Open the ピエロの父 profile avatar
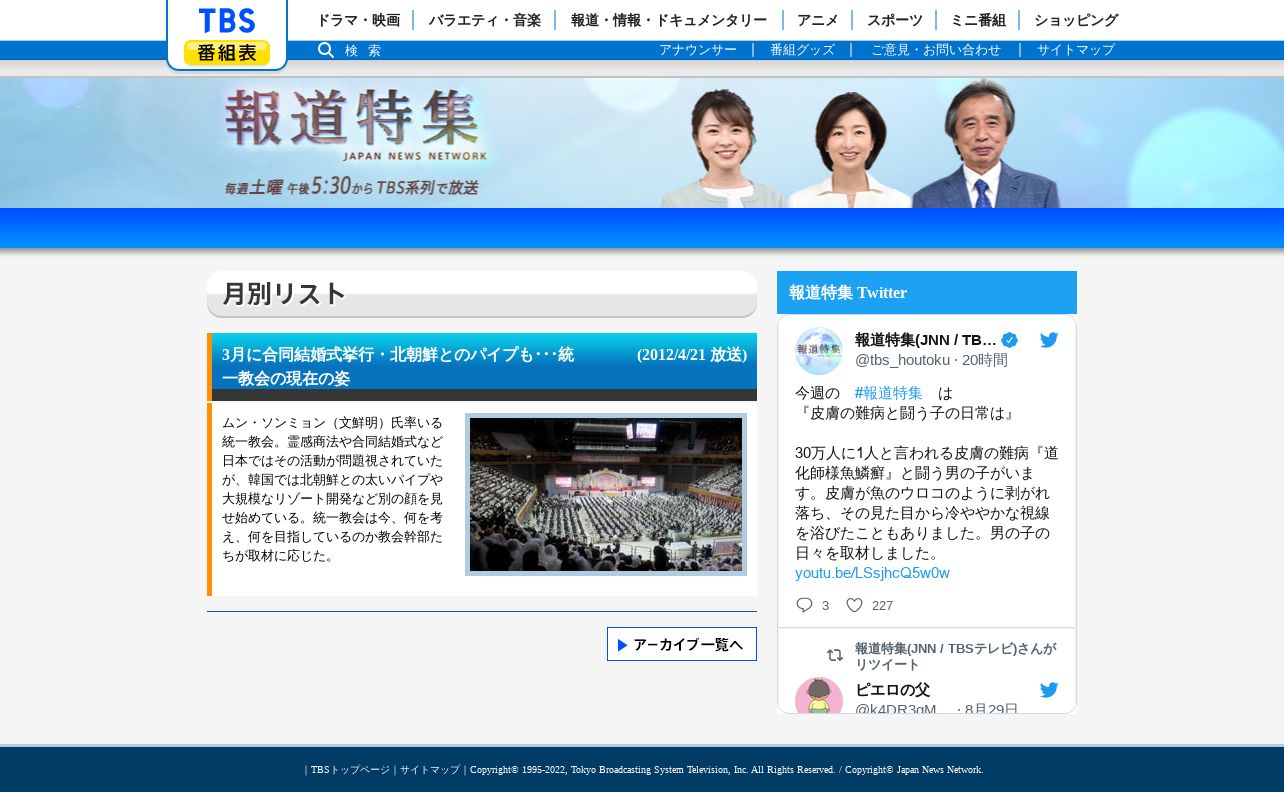The width and height of the screenshot is (1284, 792). (x=819, y=696)
